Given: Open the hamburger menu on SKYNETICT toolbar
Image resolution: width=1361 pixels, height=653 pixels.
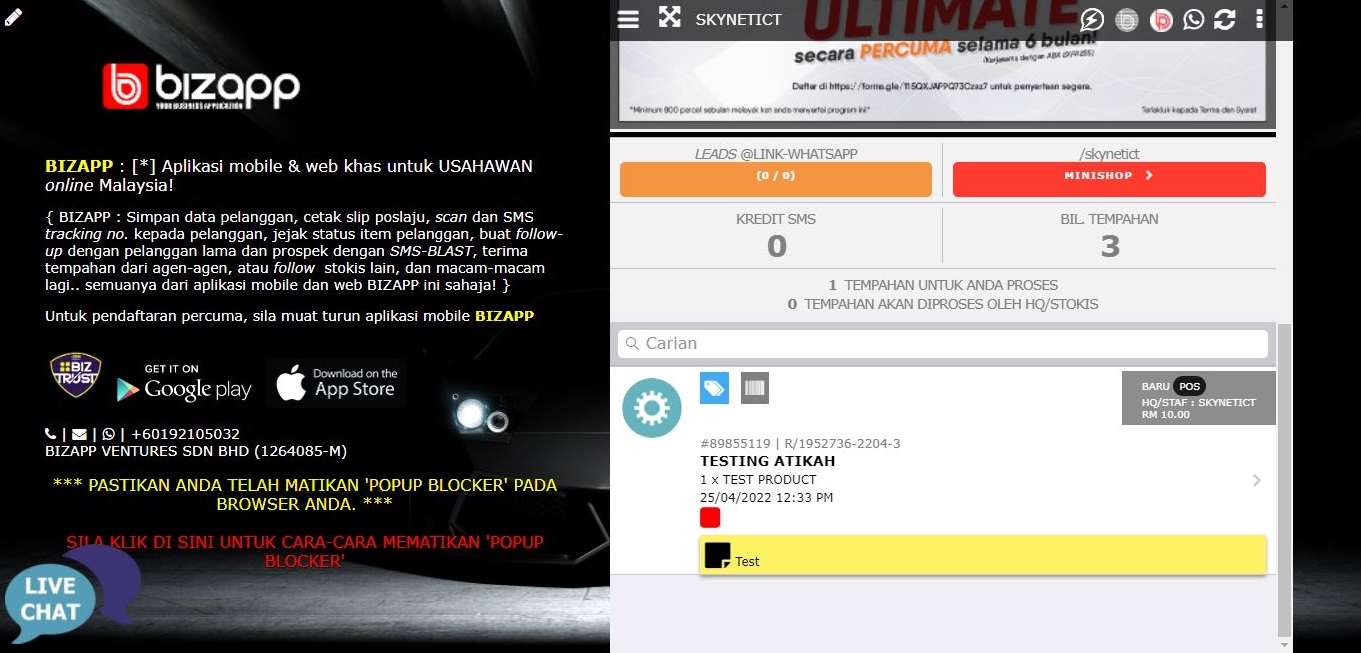Looking at the screenshot, I should 628,18.
